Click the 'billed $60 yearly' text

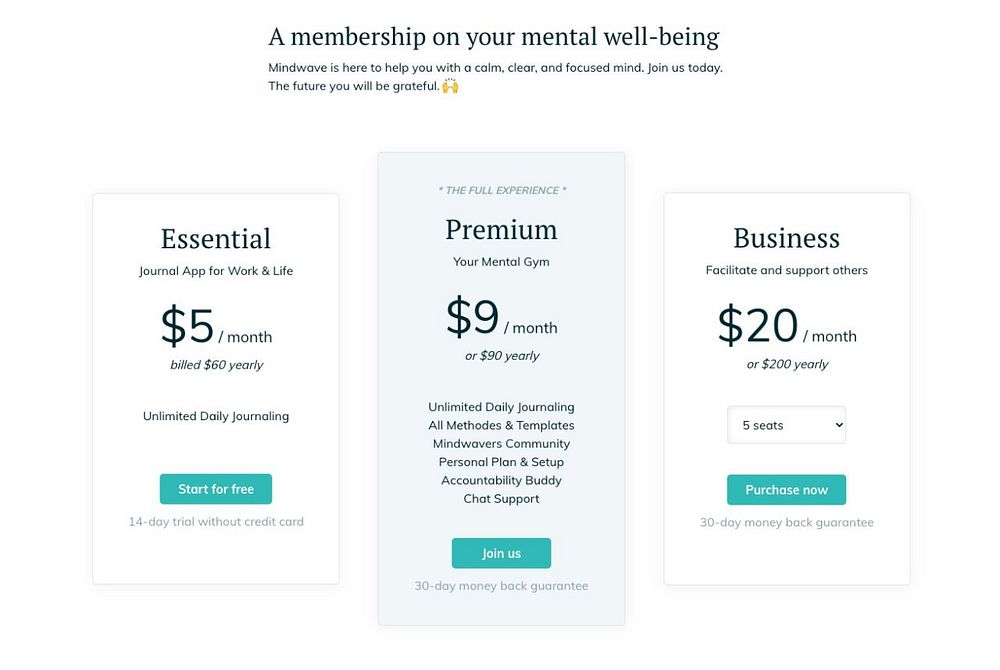point(216,365)
